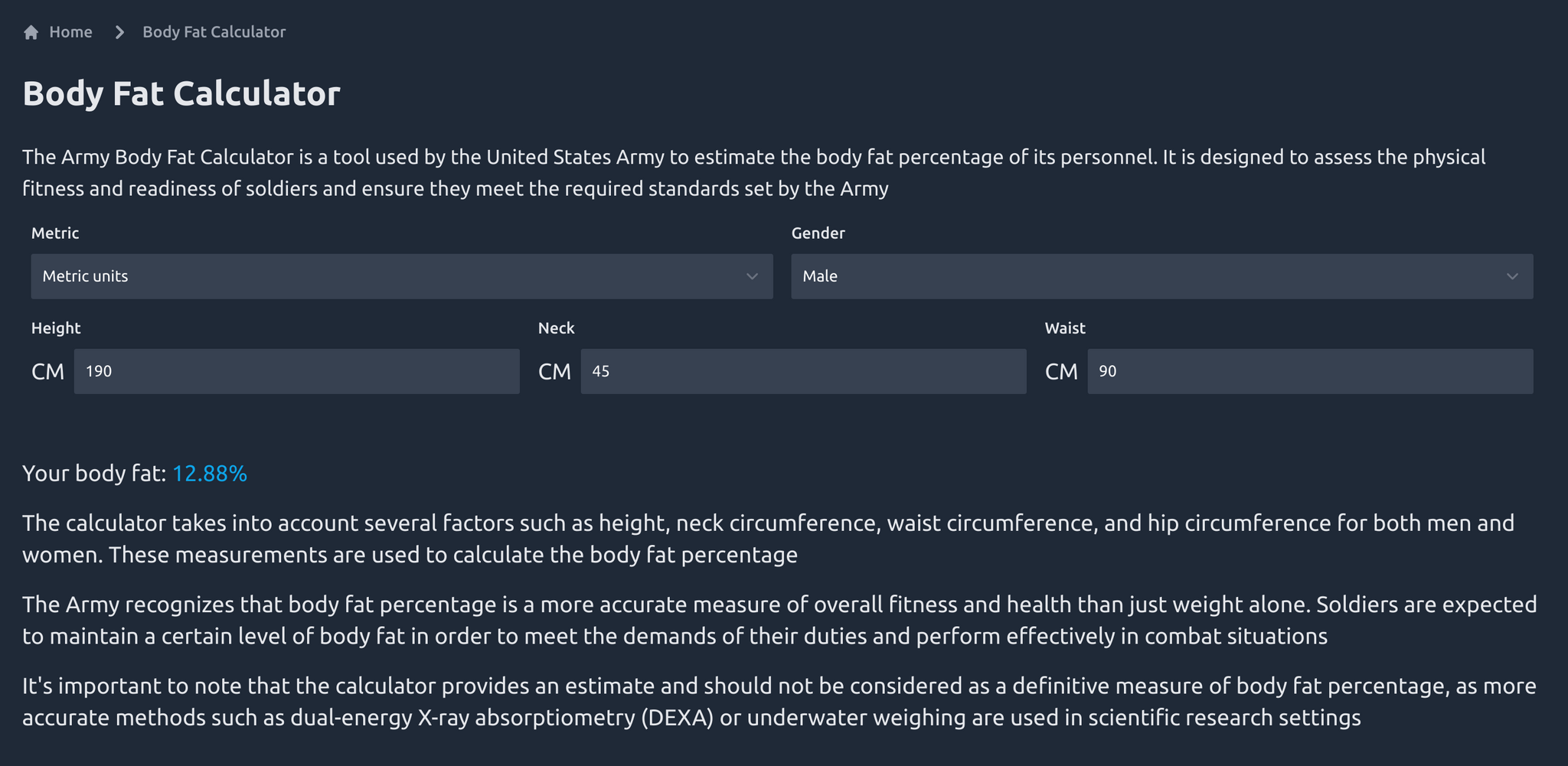Click the Body Fat Calculator page heading
This screenshot has width=1568, height=766.
pyautogui.click(x=181, y=93)
